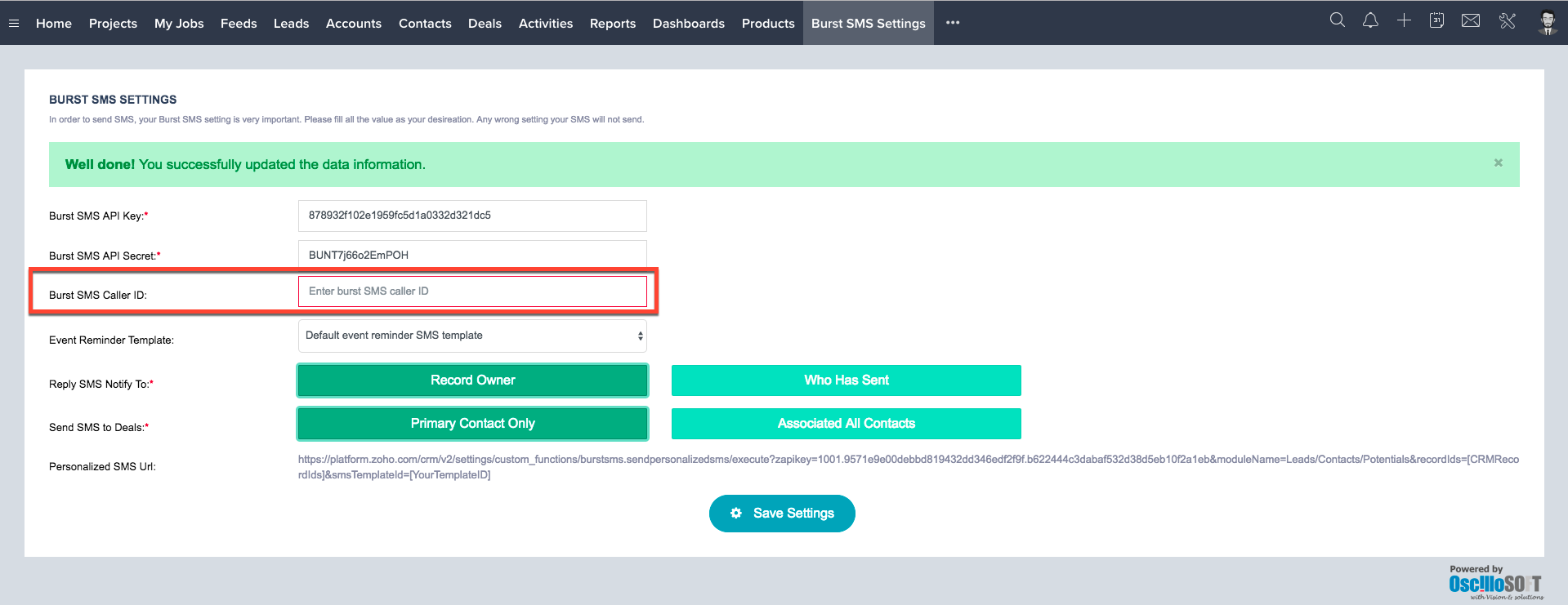Screen dimensions: 1568x605
Task: Open the Activities tab
Action: pos(546,24)
